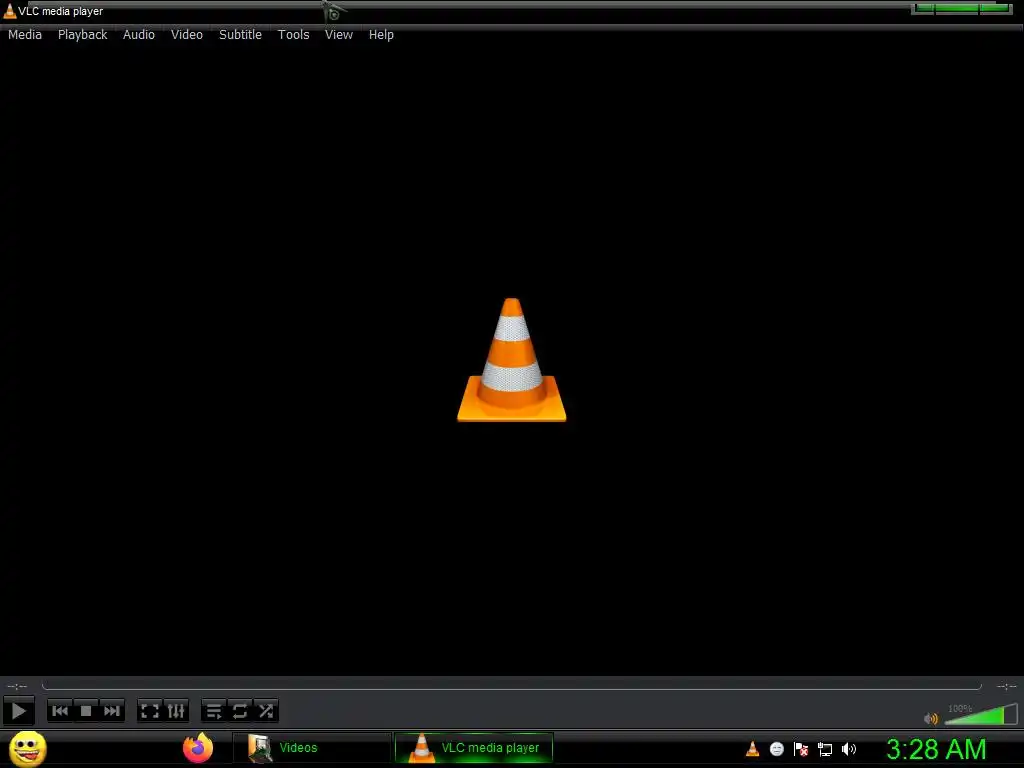This screenshot has width=1024, height=768.
Task: Click the playback seek bar
Action: tap(511, 686)
